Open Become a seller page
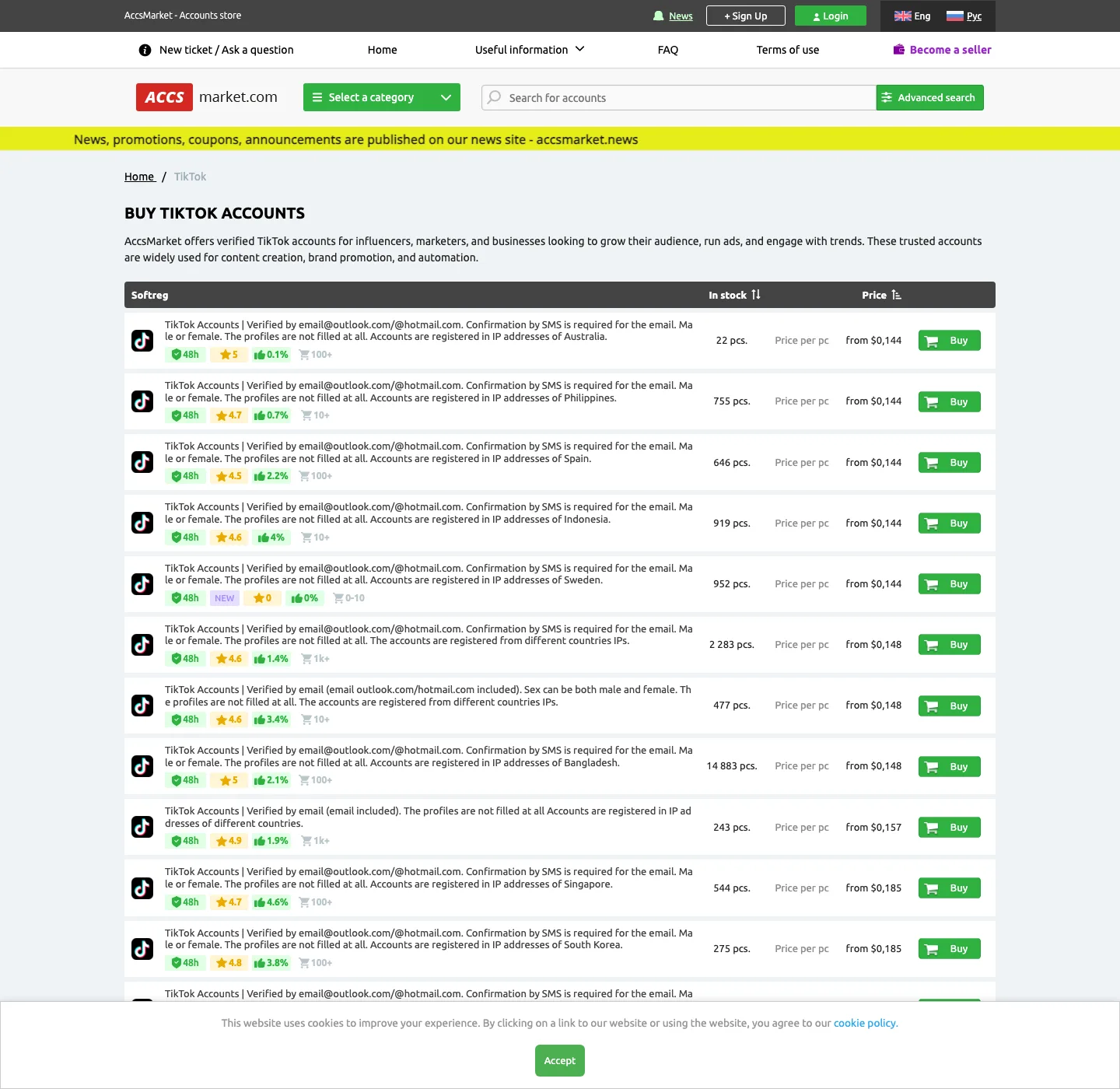The height and width of the screenshot is (1089, 1120). (950, 50)
